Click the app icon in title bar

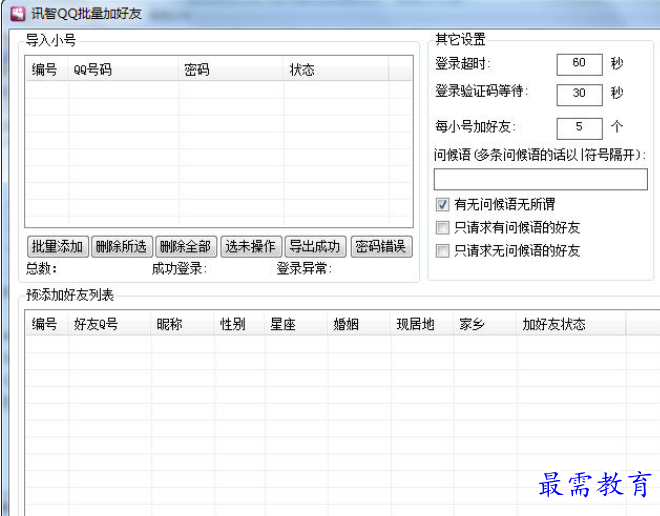17,13
